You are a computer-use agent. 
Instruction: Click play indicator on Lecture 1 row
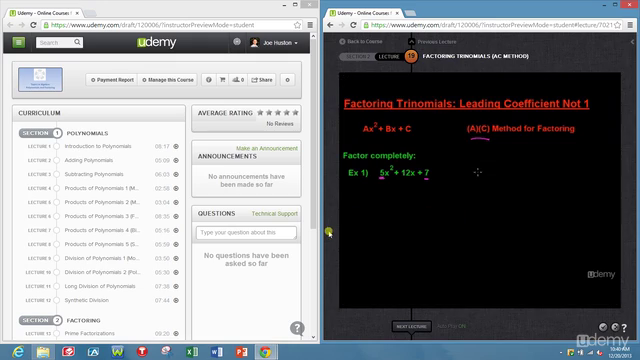(176, 146)
